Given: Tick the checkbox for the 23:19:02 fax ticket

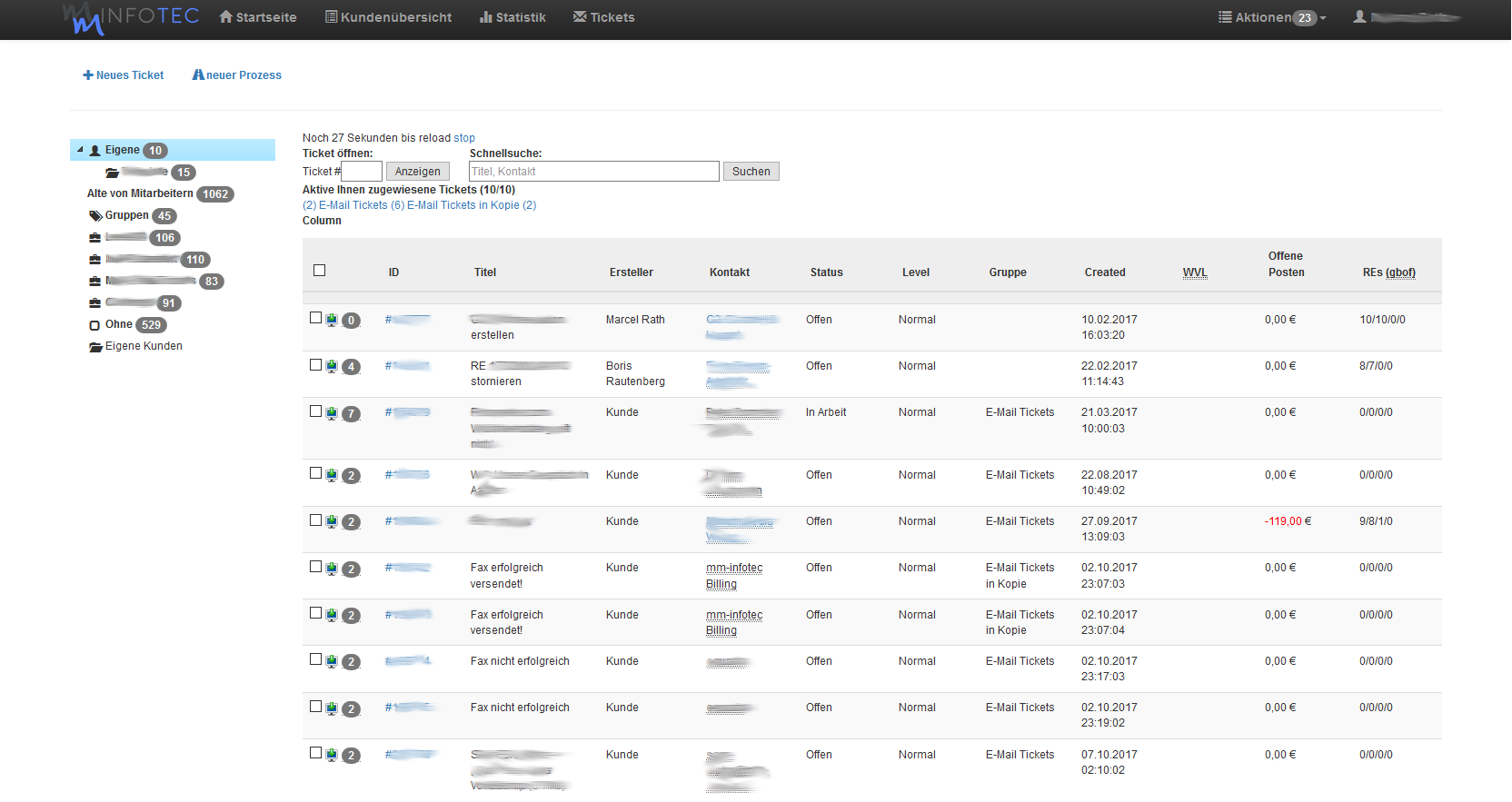Looking at the screenshot, I should pyautogui.click(x=315, y=707).
